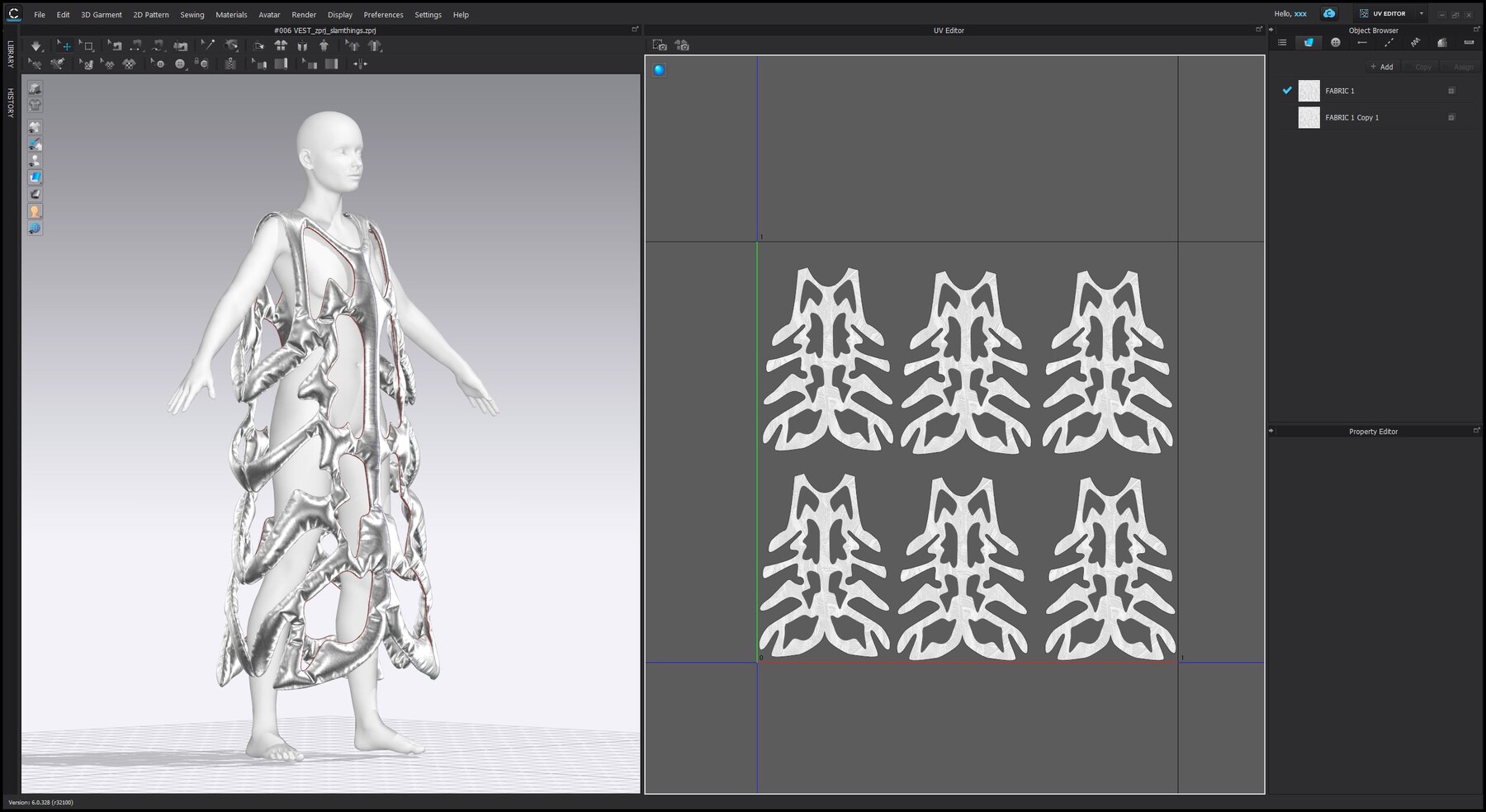Toggle FABRIC 1 selection checkmark
The height and width of the screenshot is (812, 1486).
pyautogui.click(x=1287, y=91)
